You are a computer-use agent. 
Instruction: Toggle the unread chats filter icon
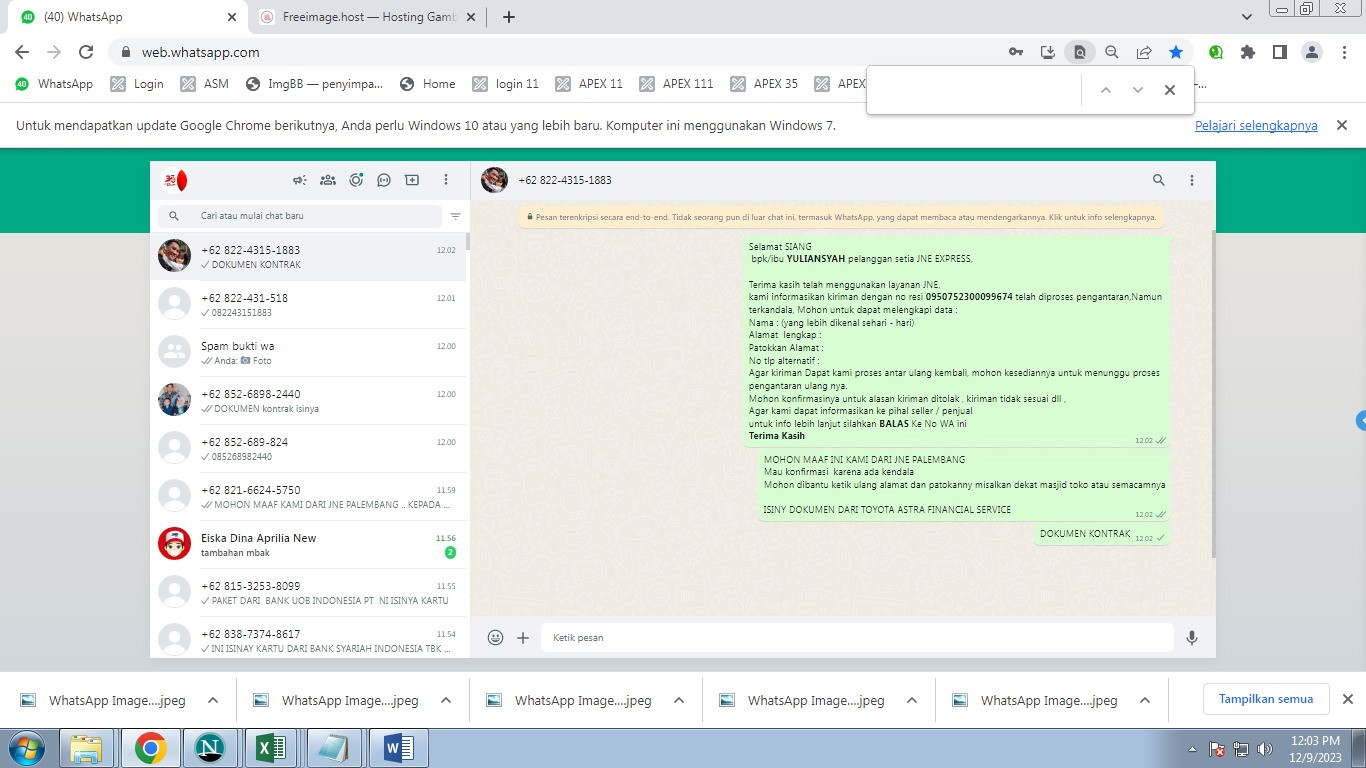455,216
